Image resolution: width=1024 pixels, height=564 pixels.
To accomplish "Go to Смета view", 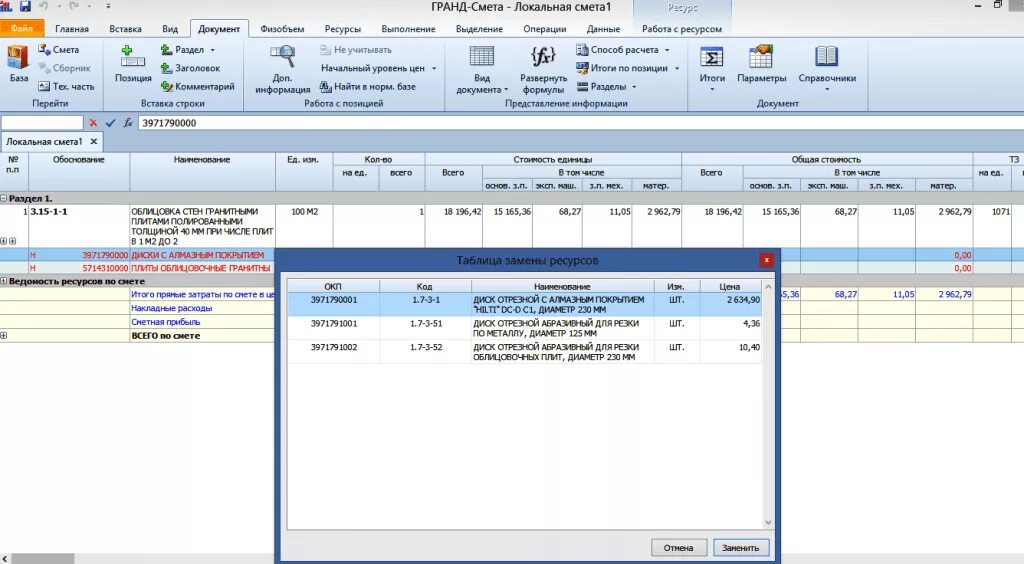I will [x=58, y=50].
